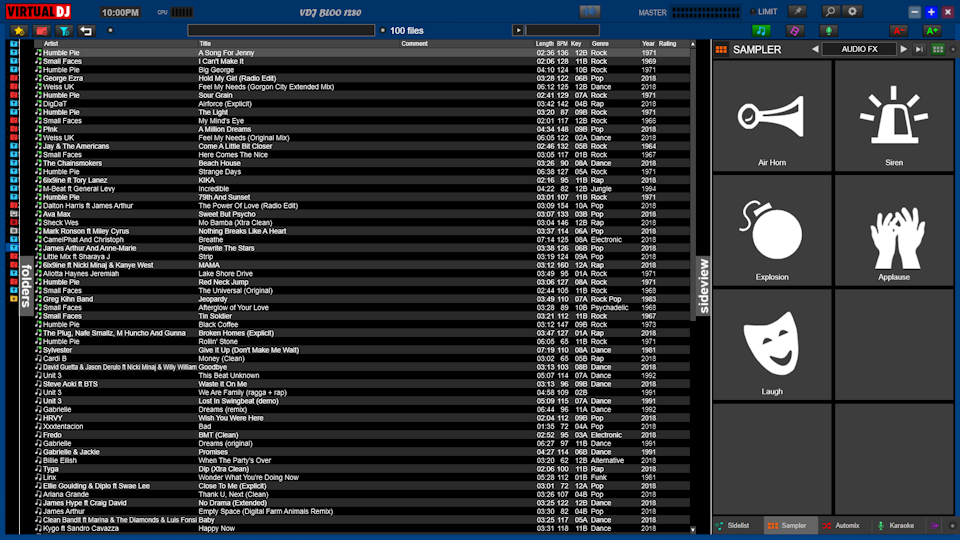Play the Explosion sample pad
960x540 pixels.
click(x=772, y=230)
